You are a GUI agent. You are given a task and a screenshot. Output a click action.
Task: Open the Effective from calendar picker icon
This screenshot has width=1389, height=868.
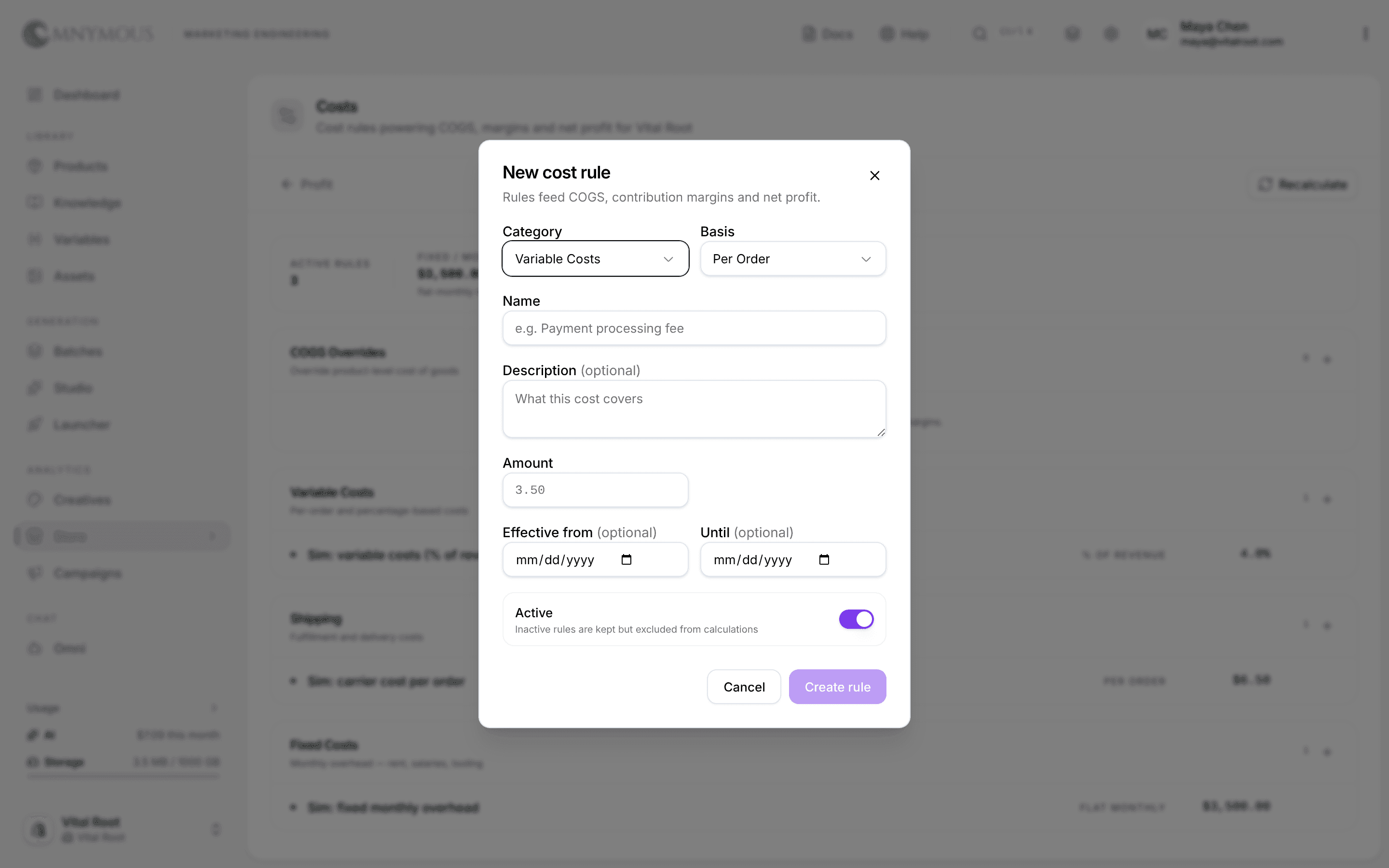tap(626, 560)
